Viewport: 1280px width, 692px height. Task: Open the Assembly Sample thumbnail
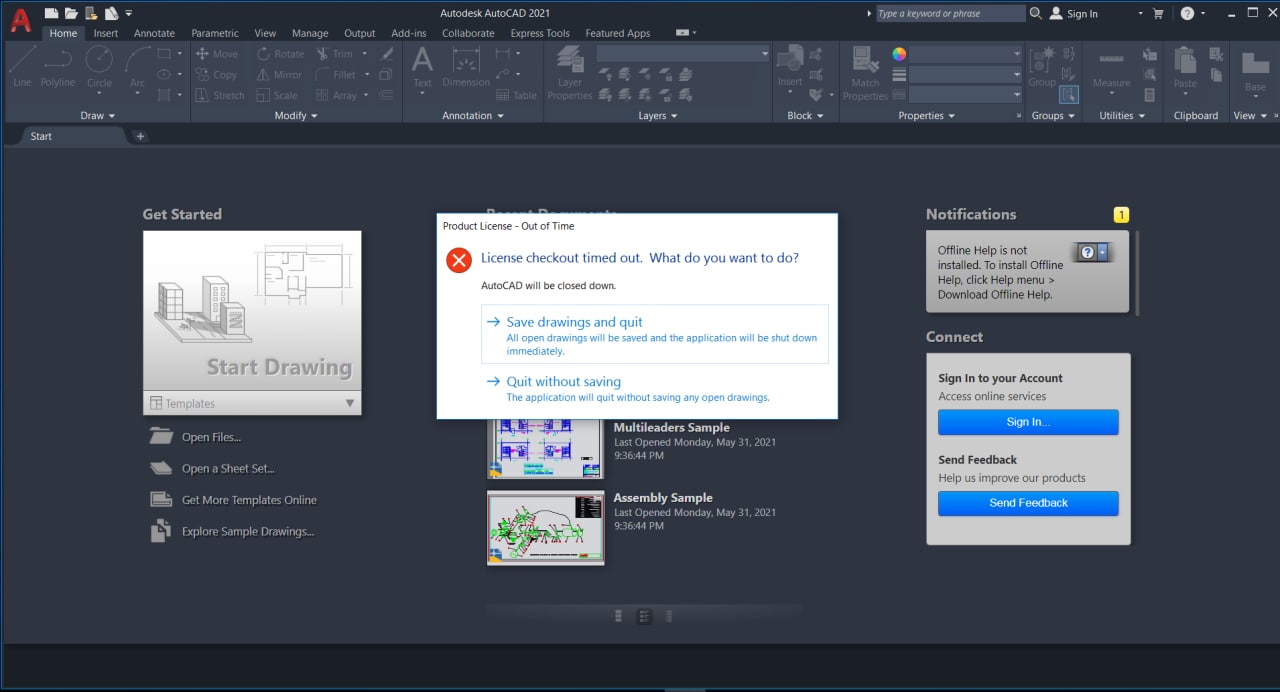[546, 527]
